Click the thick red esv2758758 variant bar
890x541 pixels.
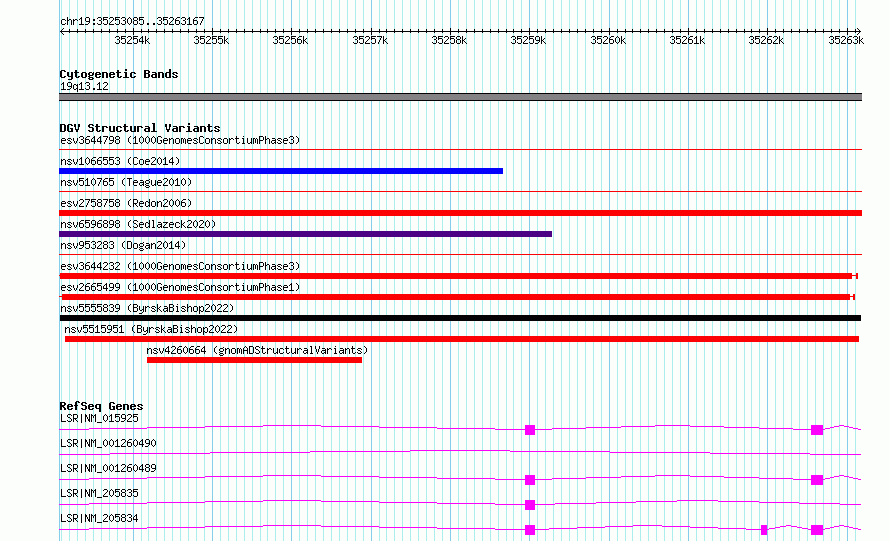pos(460,213)
